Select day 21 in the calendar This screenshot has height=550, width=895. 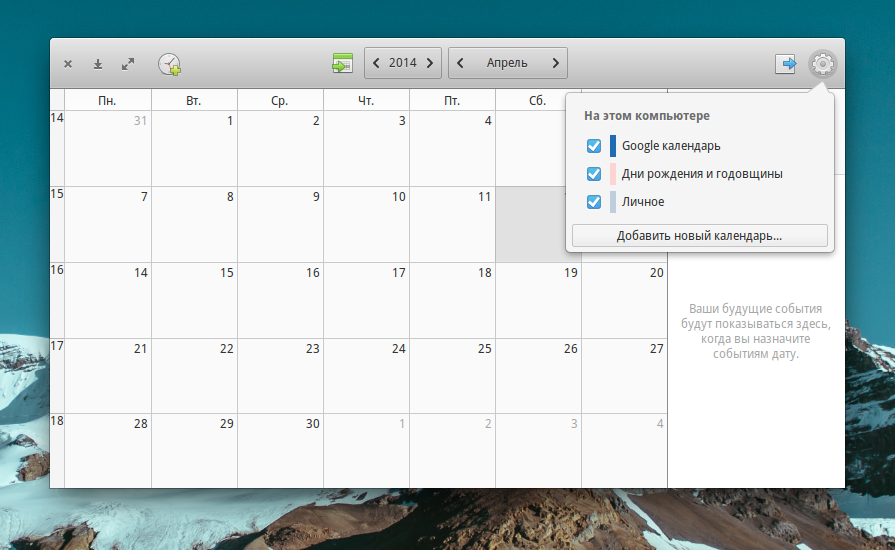point(108,377)
